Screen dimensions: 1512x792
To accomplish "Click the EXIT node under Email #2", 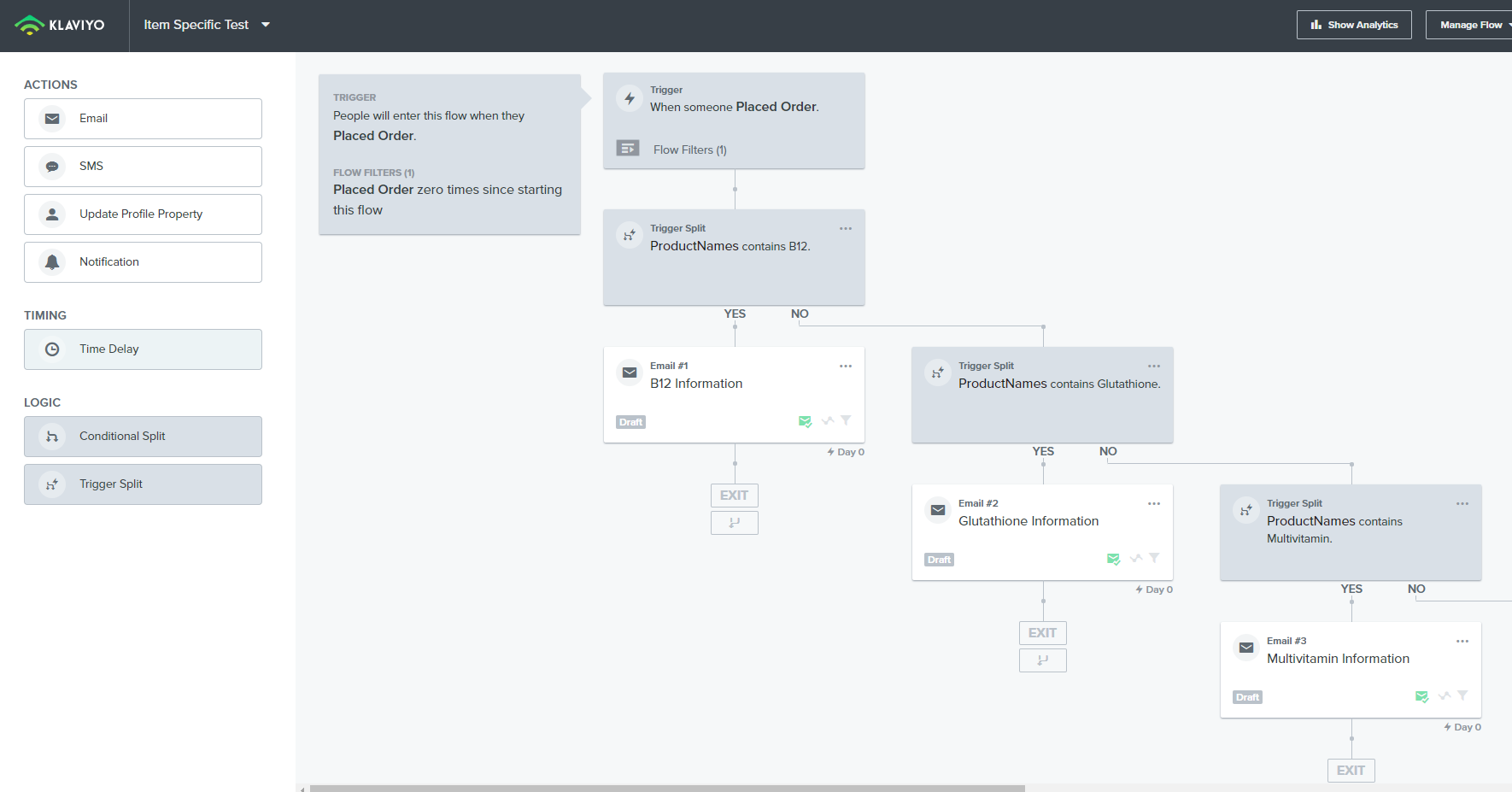I will click(1043, 633).
